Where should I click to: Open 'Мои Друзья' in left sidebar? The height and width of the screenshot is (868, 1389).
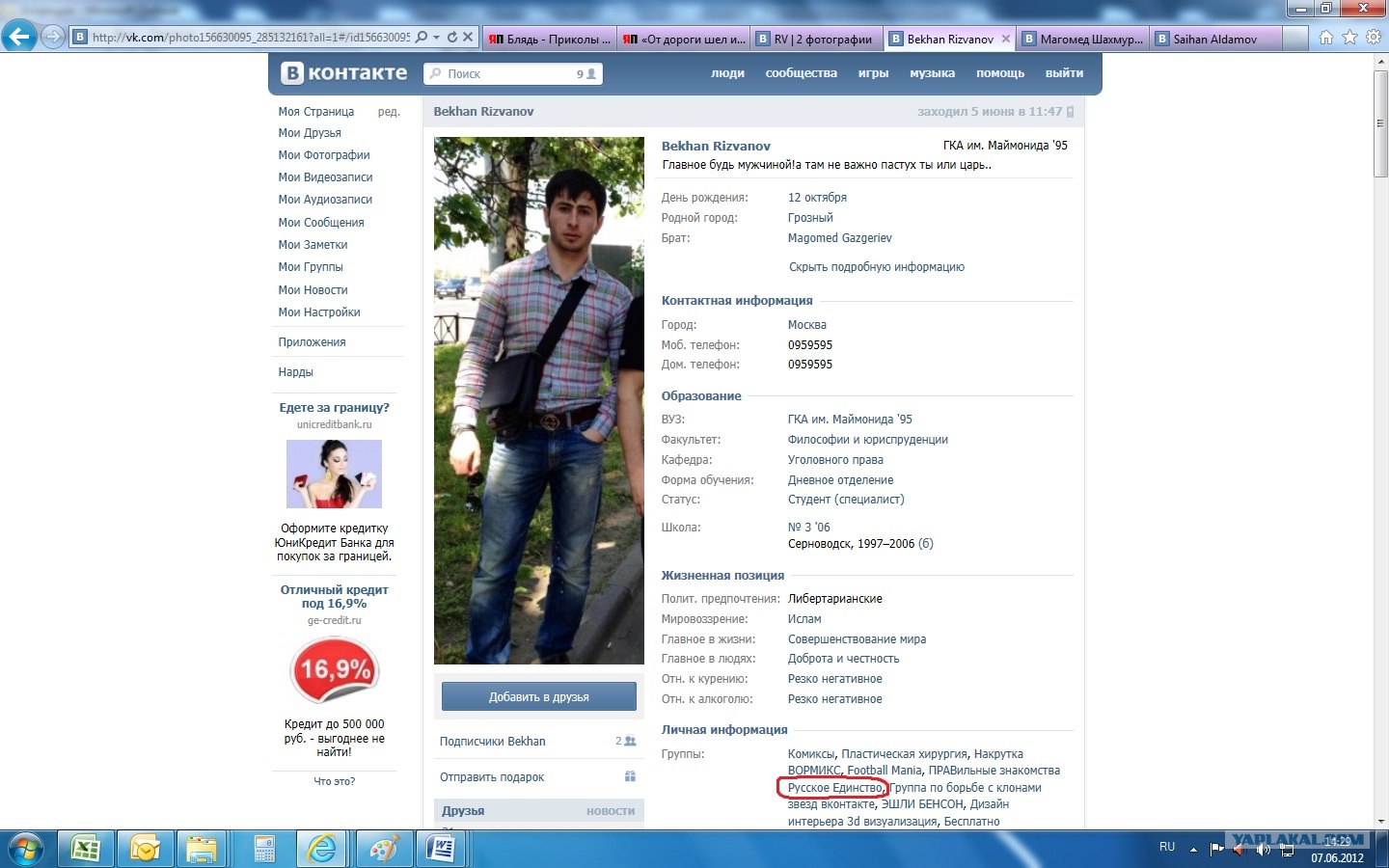[x=310, y=133]
